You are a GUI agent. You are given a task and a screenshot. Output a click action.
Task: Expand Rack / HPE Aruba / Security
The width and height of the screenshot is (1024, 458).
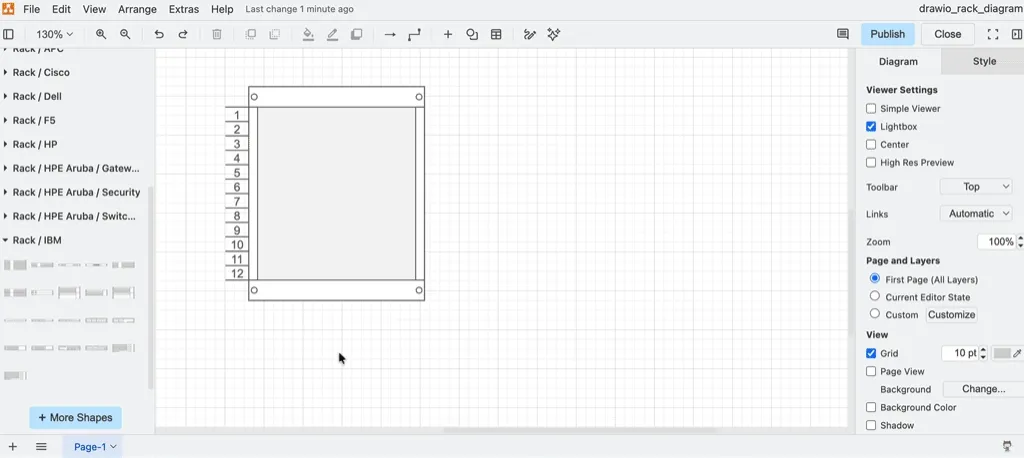tap(76, 192)
